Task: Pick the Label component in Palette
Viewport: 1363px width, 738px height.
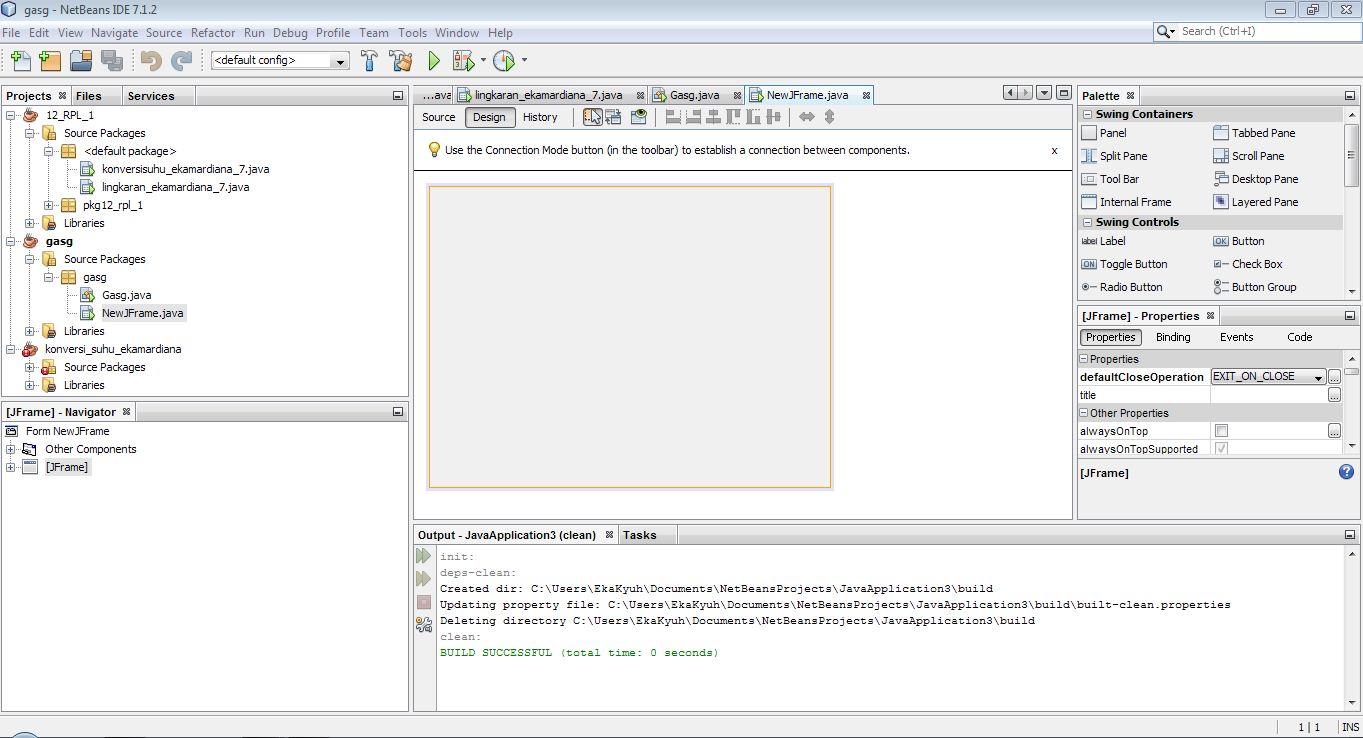Action: [1103, 241]
